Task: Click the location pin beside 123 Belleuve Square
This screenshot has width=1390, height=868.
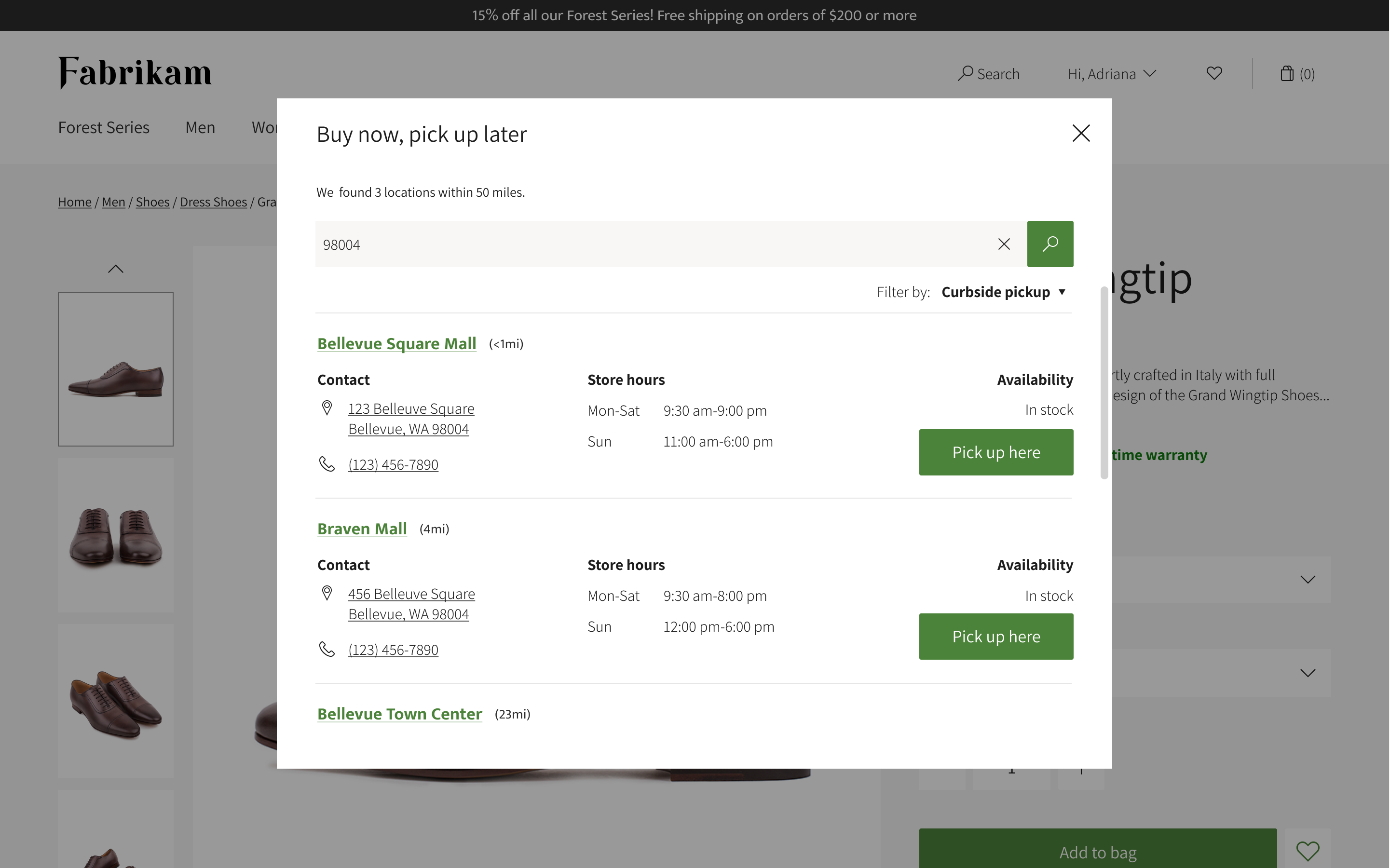Action: [327, 408]
